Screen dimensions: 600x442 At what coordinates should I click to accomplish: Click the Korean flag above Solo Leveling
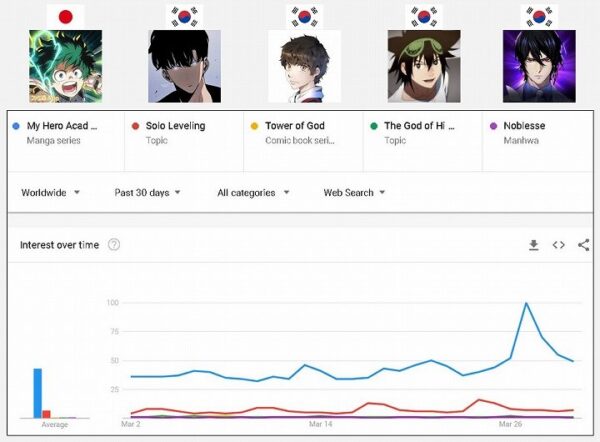[x=184, y=16]
